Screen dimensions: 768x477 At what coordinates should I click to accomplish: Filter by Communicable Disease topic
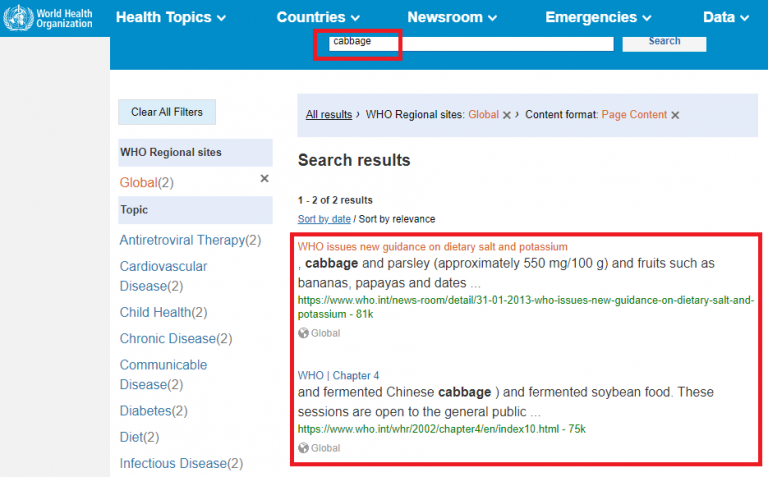tap(163, 375)
